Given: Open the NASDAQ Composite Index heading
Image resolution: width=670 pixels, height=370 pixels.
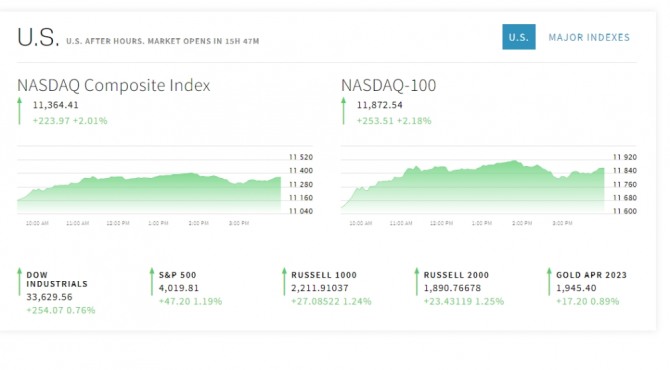Looking at the screenshot, I should click(x=114, y=85).
